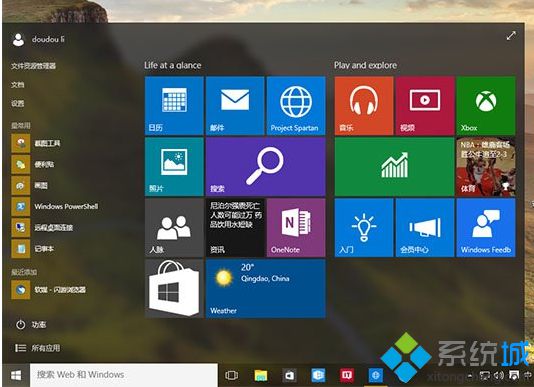Image resolution: width=534 pixels, height=387 pixels.
Task: Open the 体育 sports news tile
Action: coord(486,167)
